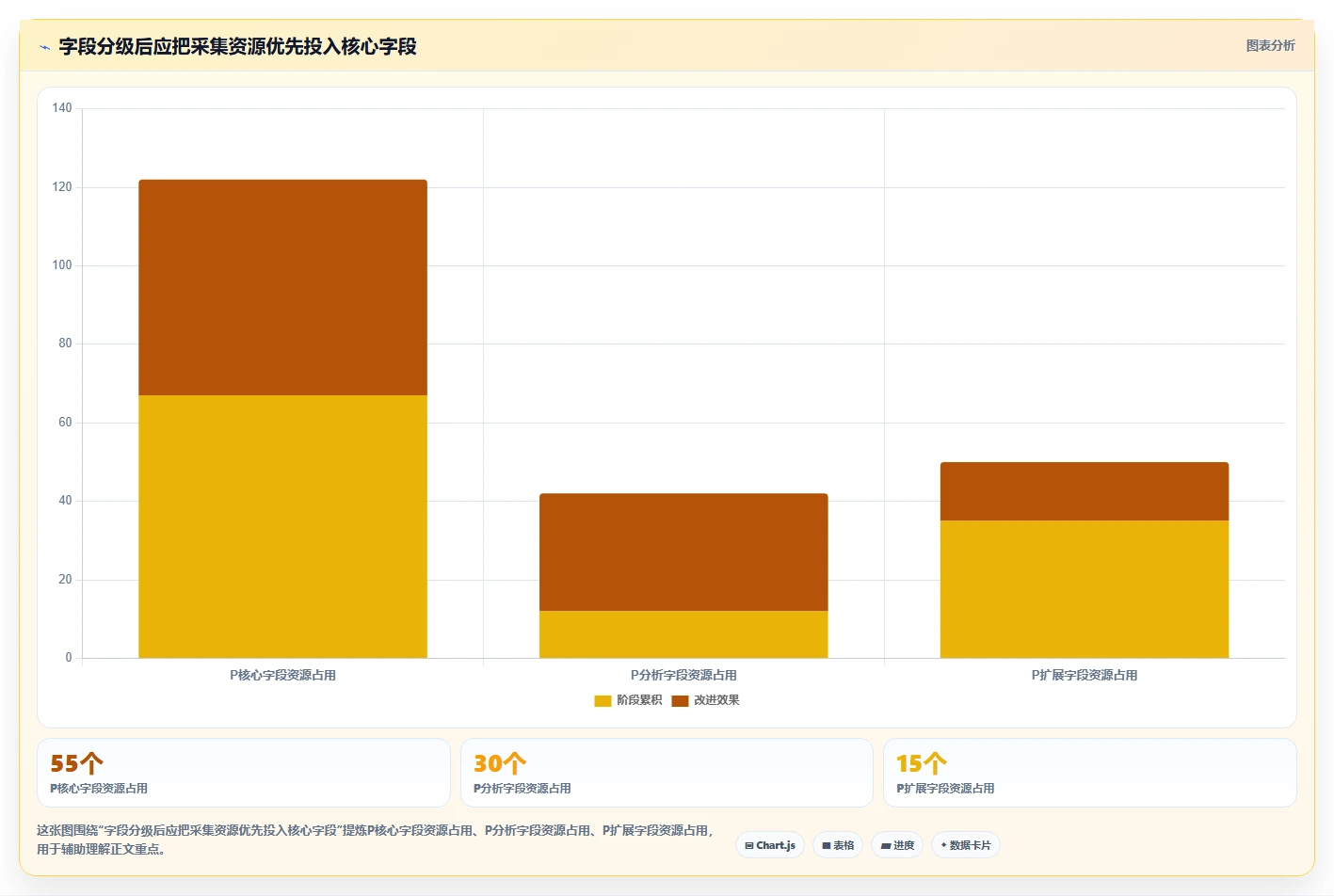
Task: Click the P核心字段资源占用 axis label
Action: [282, 676]
